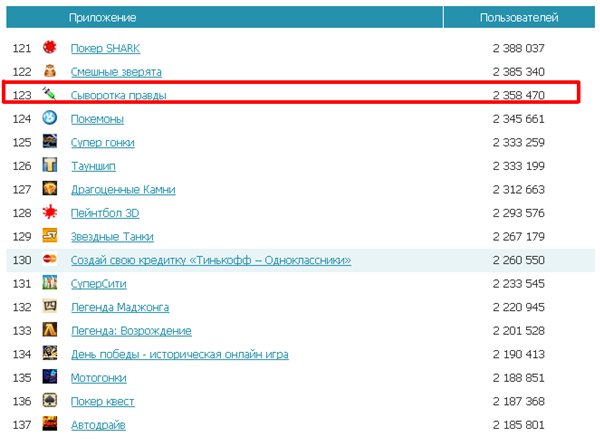Click the Мотогонки app icon
Viewport: 600px width, 439px height.
coord(50,377)
